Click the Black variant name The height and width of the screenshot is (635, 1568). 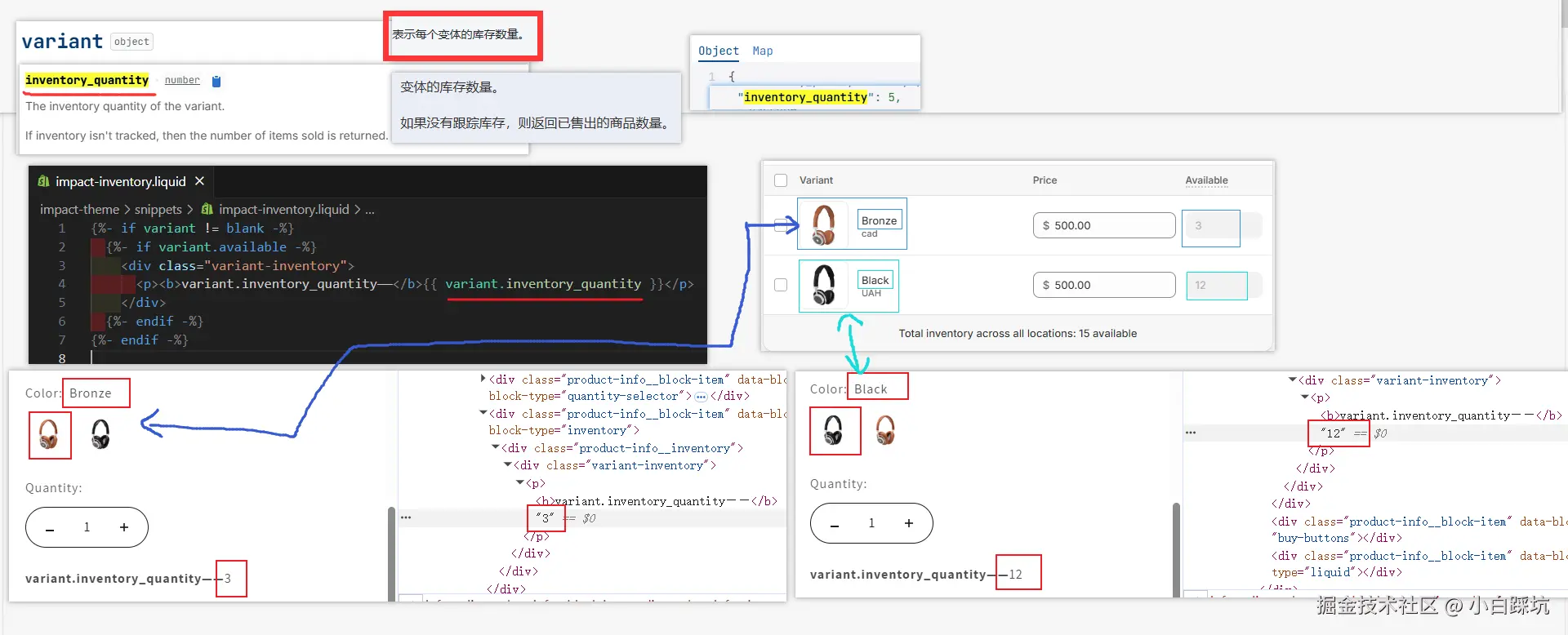875,280
